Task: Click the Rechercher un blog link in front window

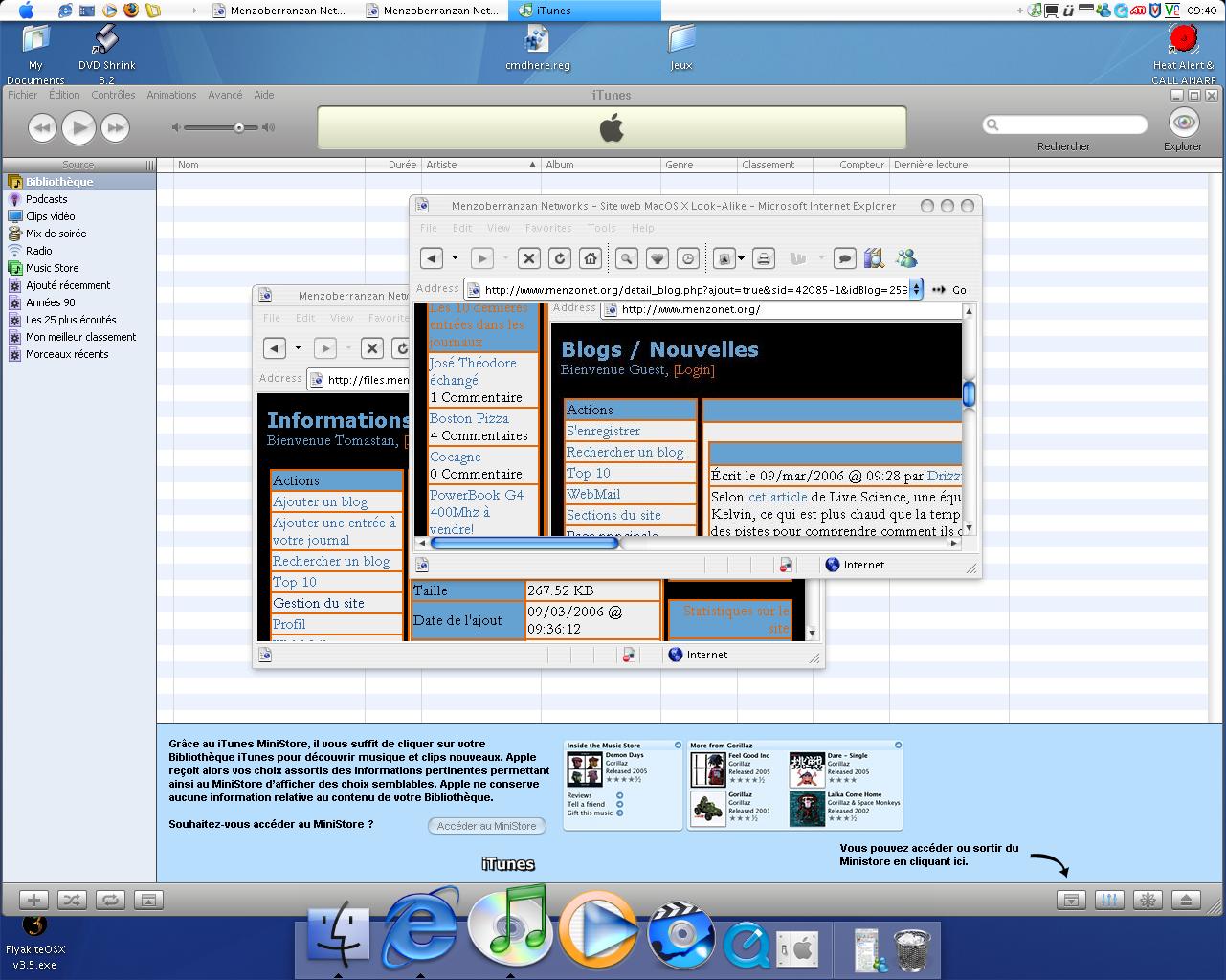Action: tap(625, 452)
